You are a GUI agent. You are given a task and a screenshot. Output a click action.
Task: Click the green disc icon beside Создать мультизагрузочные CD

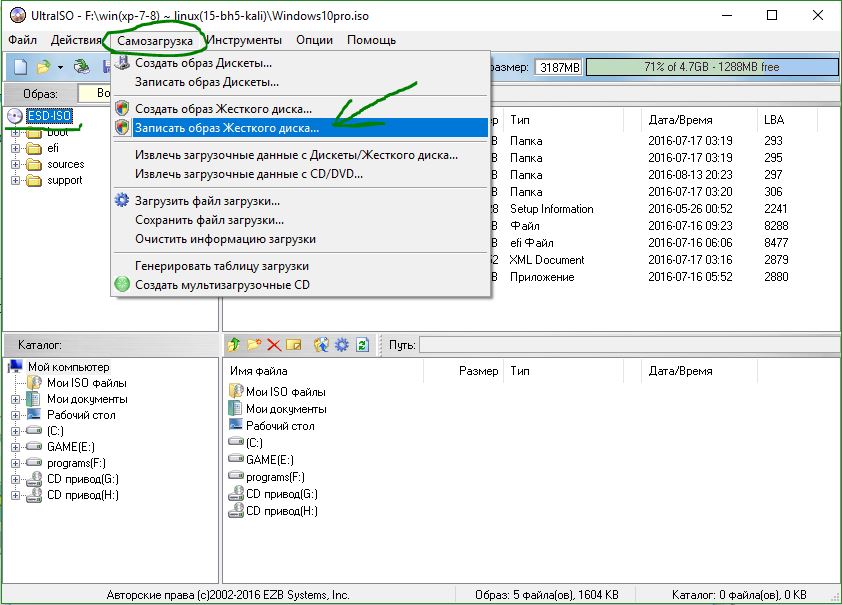[122, 285]
